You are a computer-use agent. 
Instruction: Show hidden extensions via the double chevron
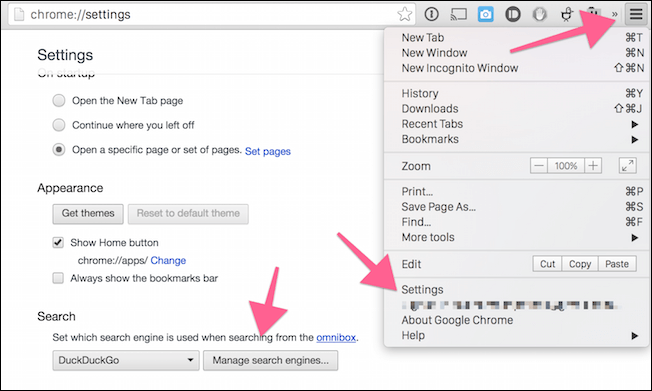point(615,15)
